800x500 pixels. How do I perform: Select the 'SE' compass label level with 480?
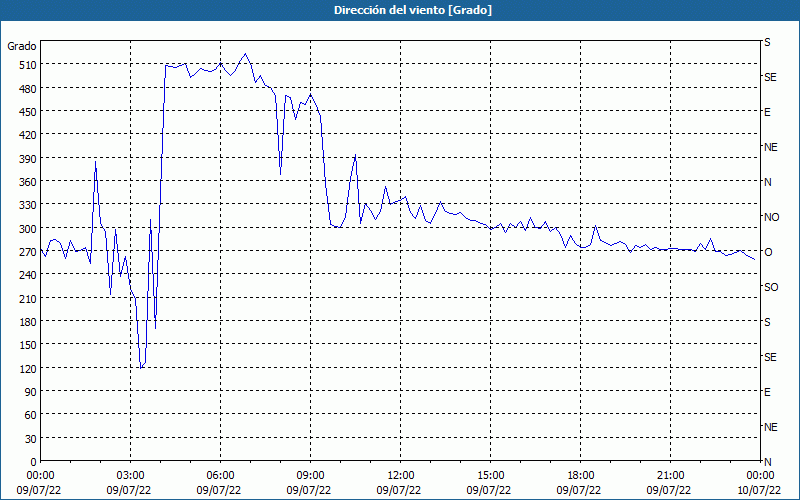click(770, 77)
